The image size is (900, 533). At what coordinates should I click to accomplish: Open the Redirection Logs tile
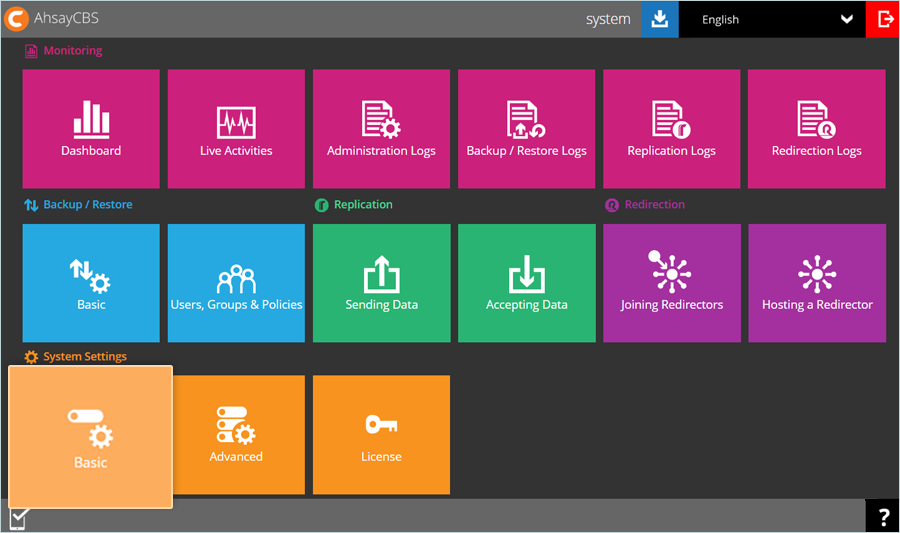tap(817, 129)
